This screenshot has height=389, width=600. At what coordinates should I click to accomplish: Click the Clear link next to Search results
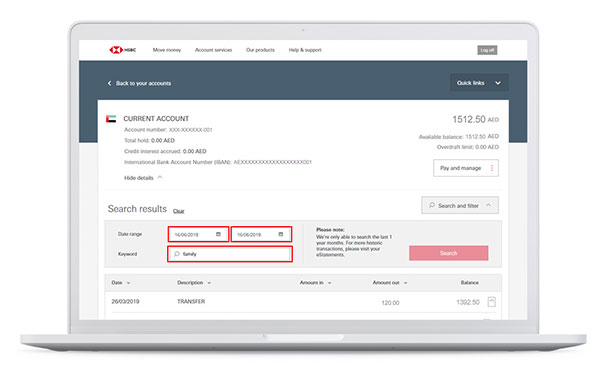(x=178, y=211)
